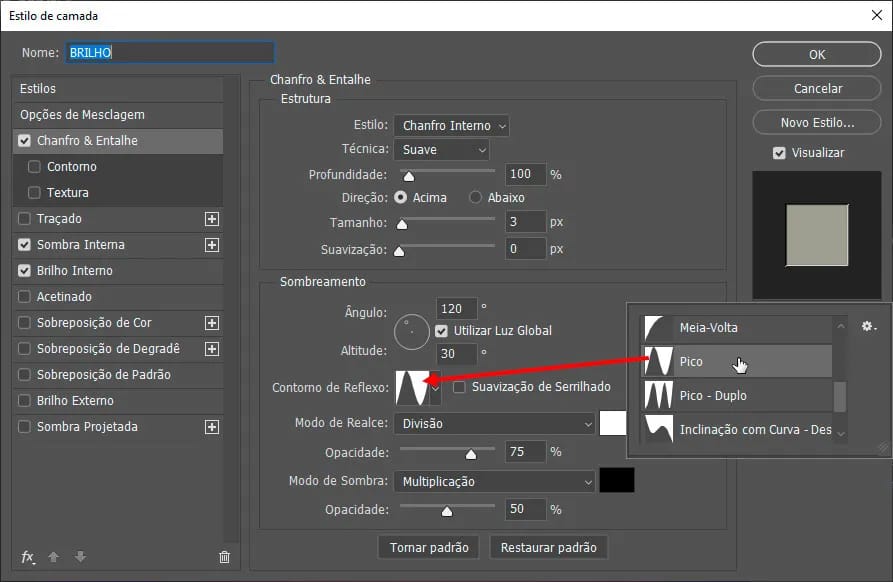Add another Sombra Interna with plus icon
The image size is (893, 582).
[x=212, y=245]
